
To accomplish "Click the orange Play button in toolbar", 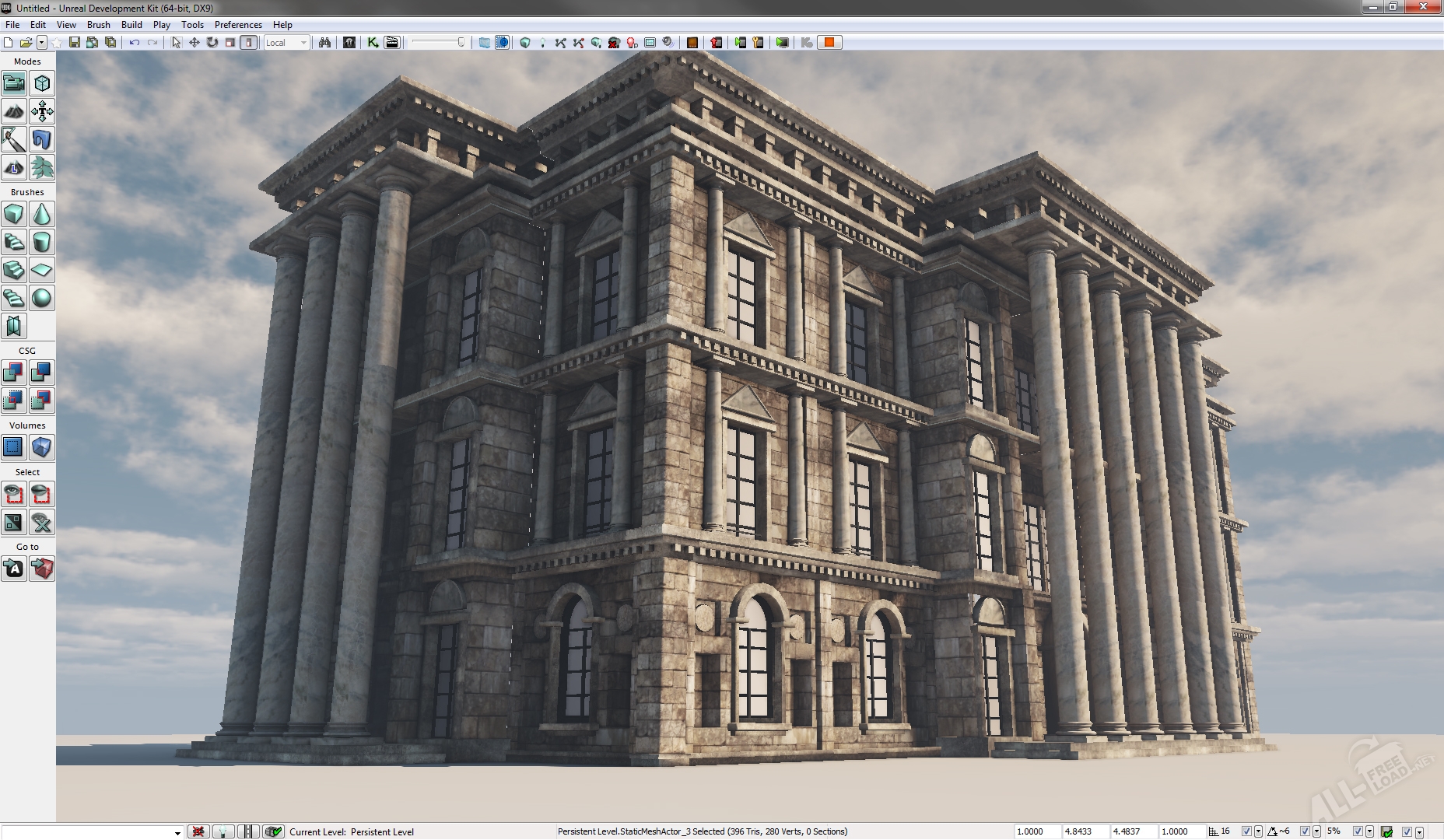I will [x=829, y=43].
